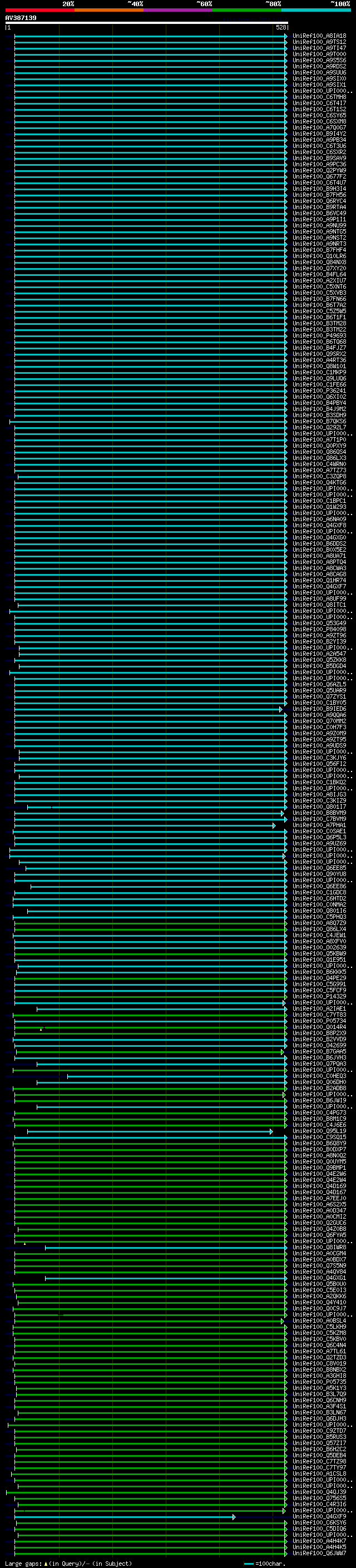Image resolution: width=356 pixels, height=1568 pixels.
Task: Select the UniRef100_Q57ZI7 label
Action: click(x=319, y=1444)
